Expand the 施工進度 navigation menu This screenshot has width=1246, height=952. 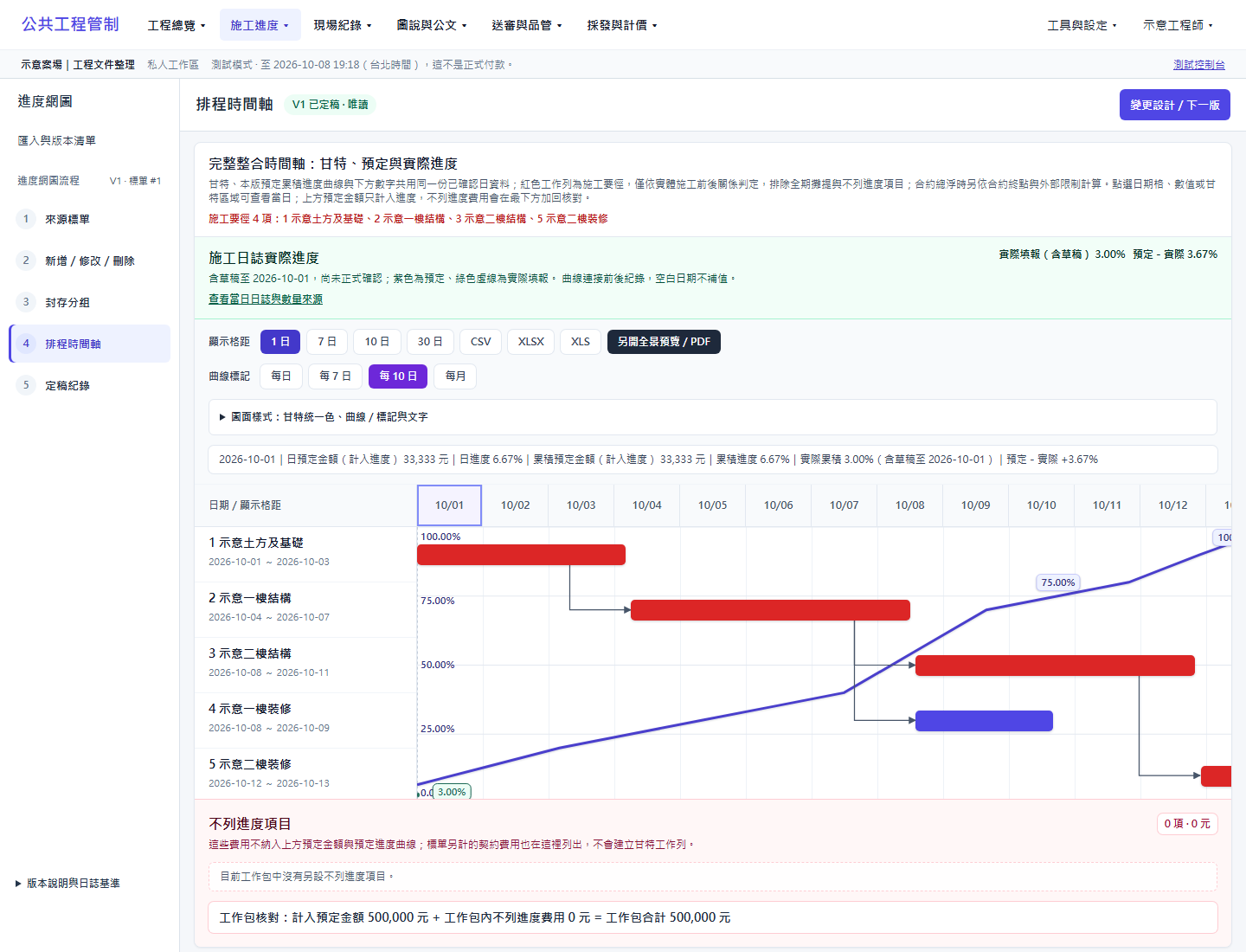260,25
